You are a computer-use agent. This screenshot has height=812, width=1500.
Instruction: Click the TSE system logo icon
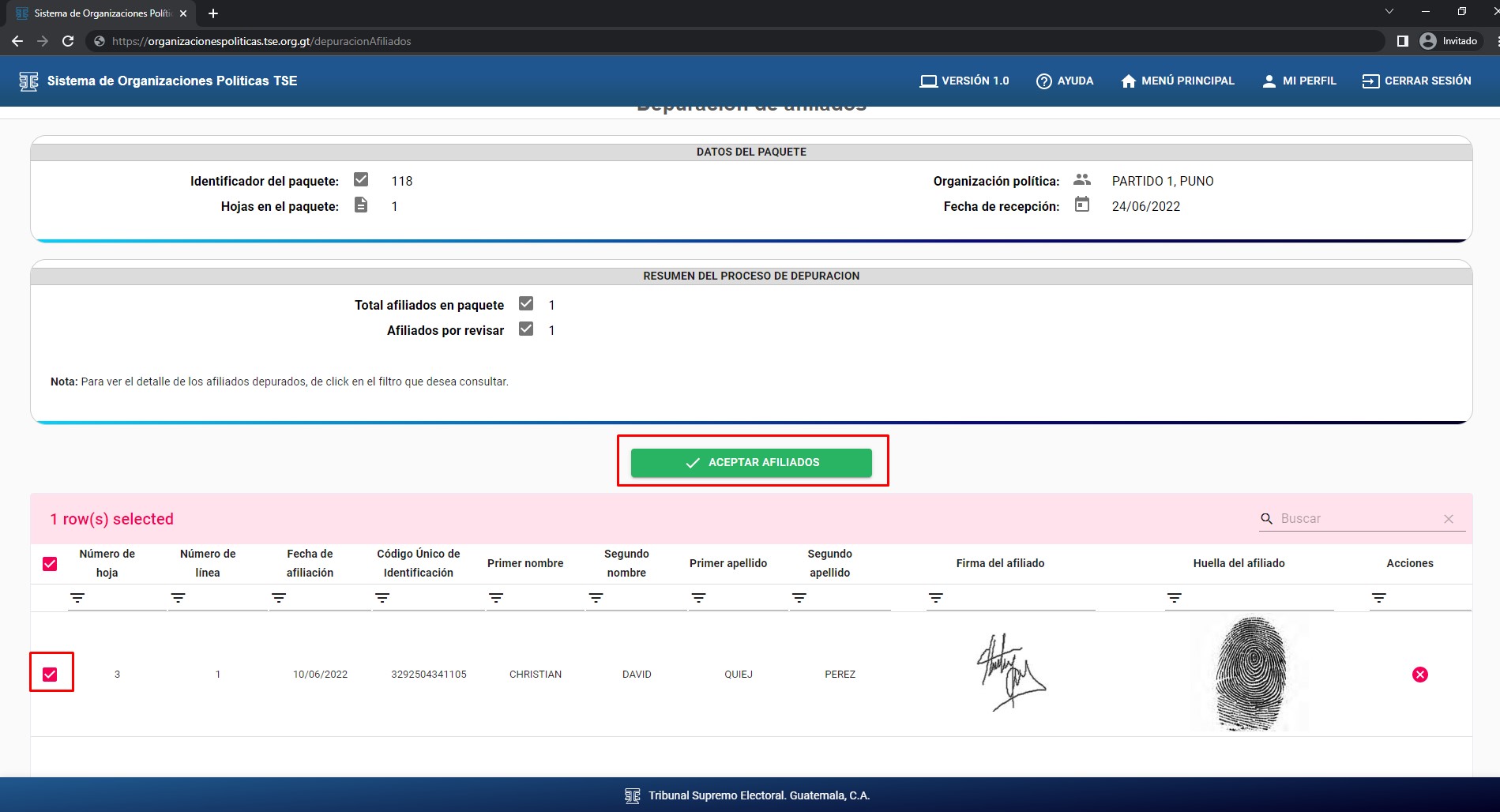point(28,81)
